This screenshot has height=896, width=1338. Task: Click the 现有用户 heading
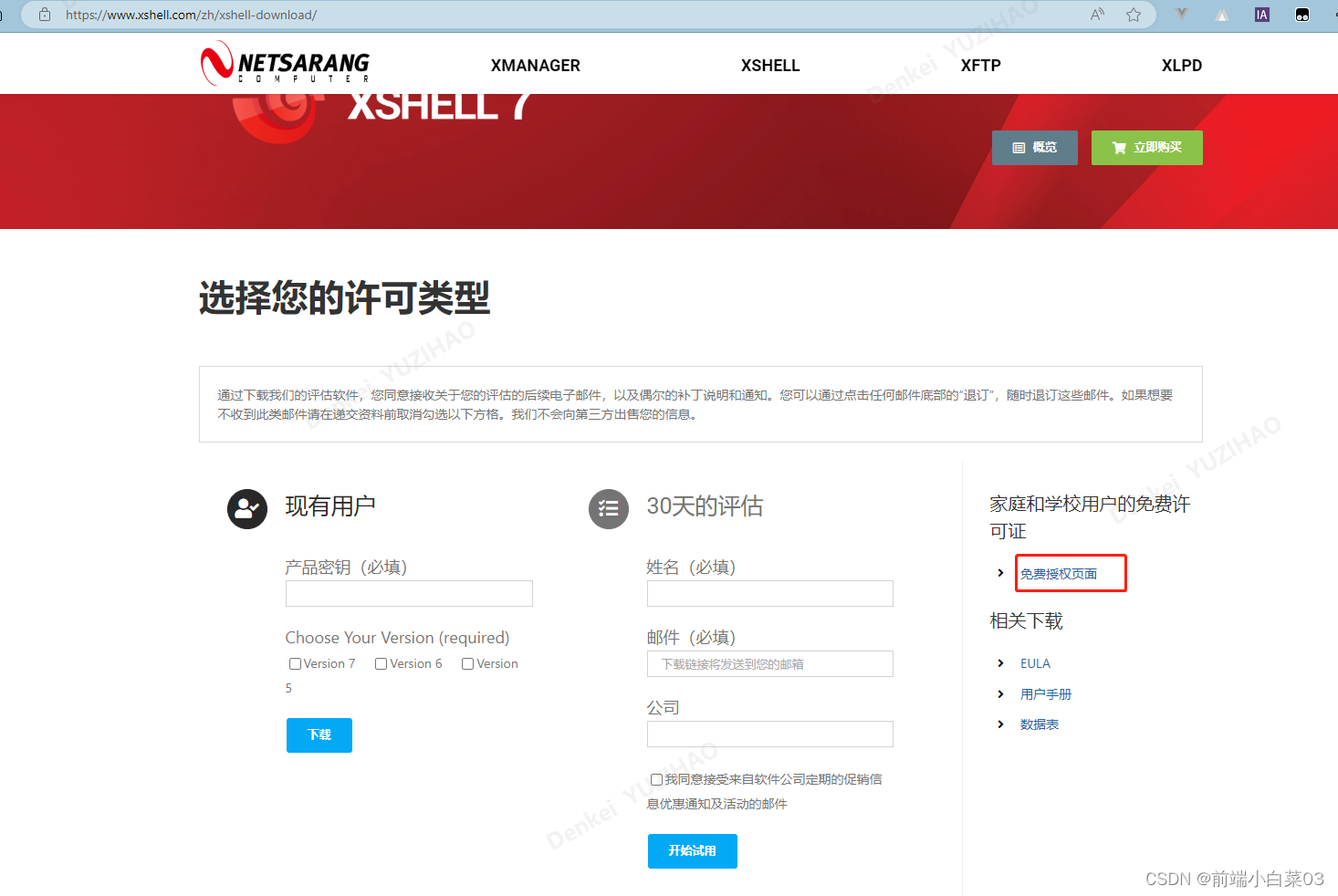pos(330,506)
